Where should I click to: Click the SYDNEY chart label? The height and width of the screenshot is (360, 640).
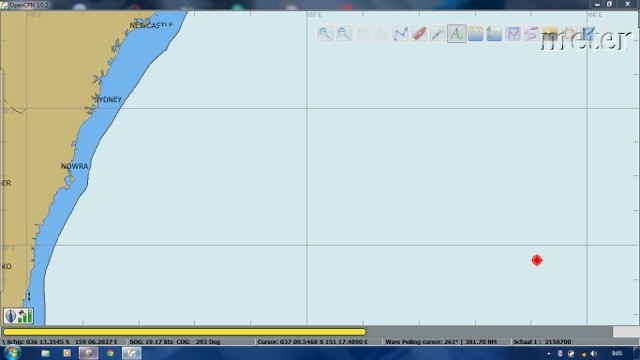pyautogui.click(x=108, y=100)
